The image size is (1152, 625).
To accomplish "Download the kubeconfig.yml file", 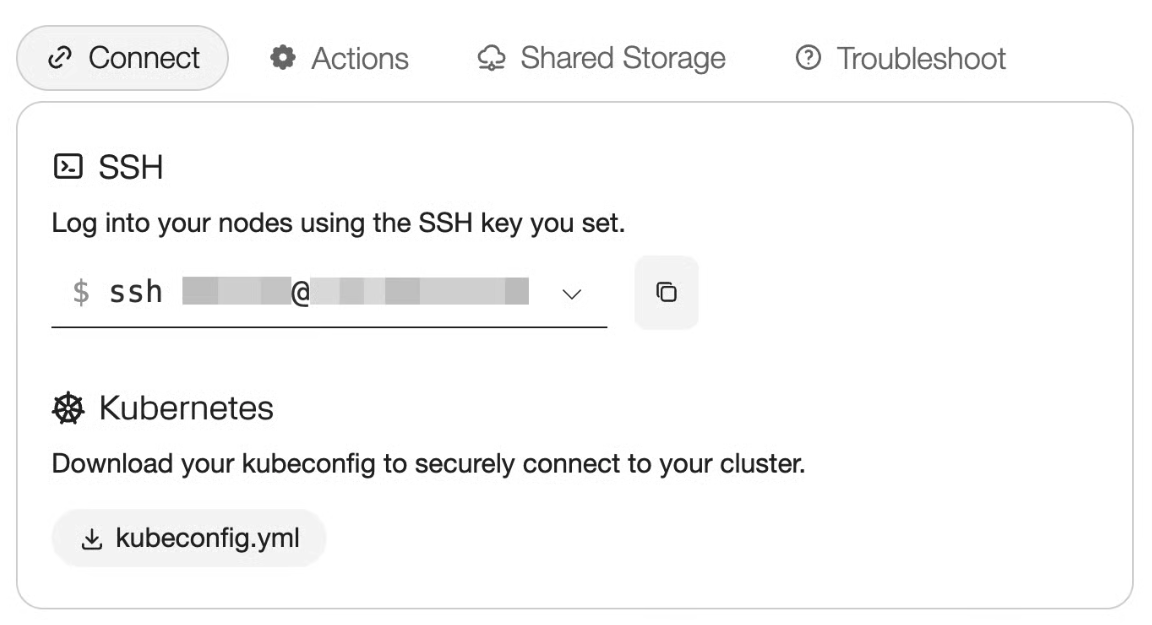I will [189, 540].
